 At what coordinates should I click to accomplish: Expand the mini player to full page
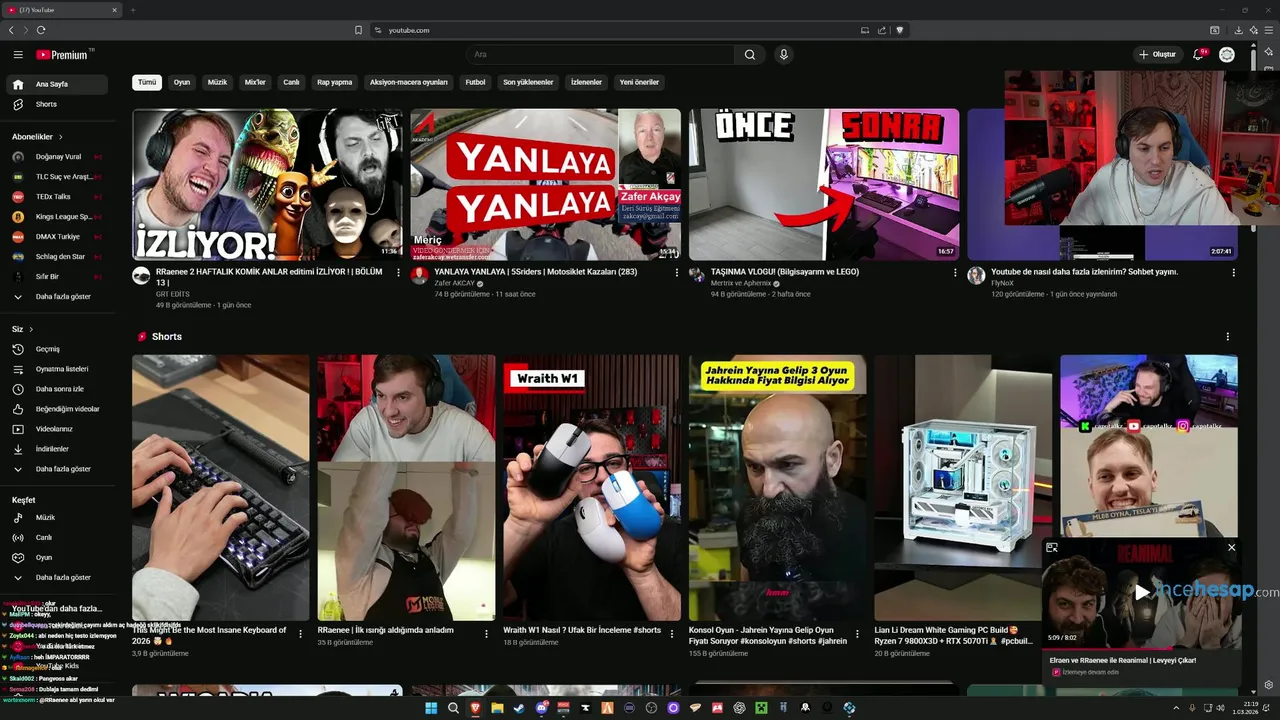click(x=1052, y=547)
